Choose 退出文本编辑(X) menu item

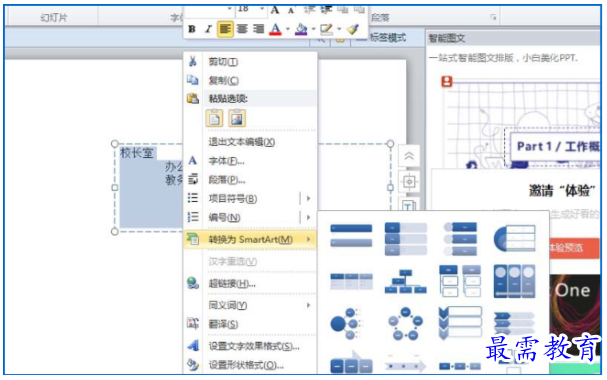[x=250, y=142]
